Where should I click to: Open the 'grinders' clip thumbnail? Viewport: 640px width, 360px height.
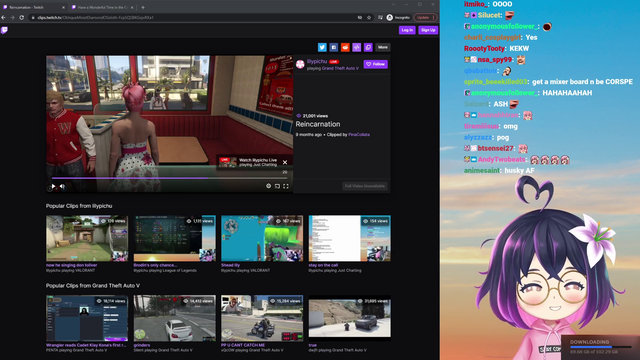(175, 318)
